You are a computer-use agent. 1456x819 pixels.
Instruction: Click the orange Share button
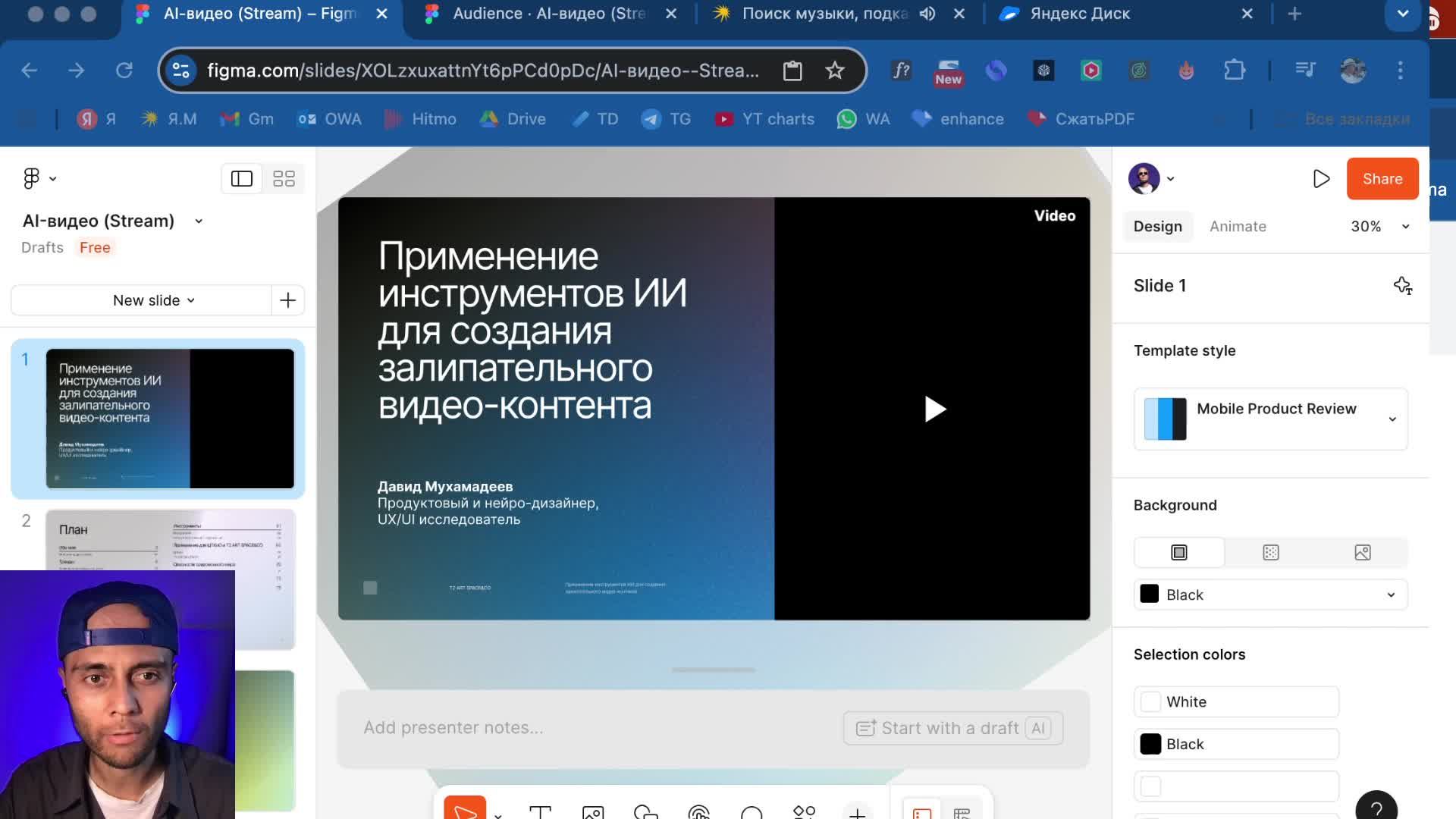[x=1382, y=179]
